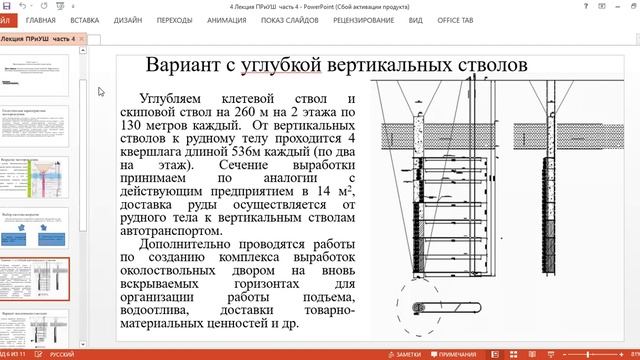Click the zoom slider handle
This screenshot has height=360, width=640.
pos(588,354)
